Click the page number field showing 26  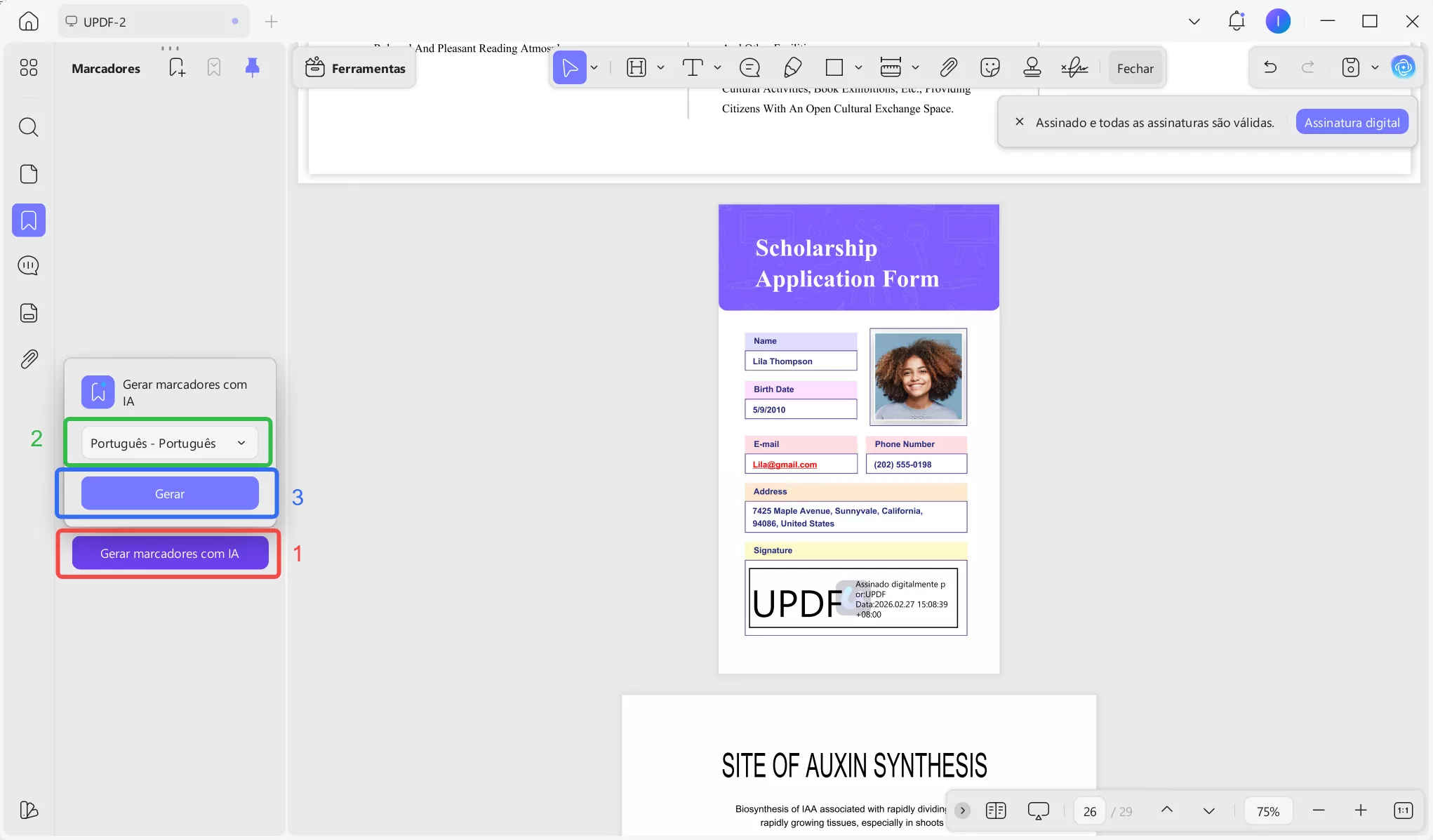click(x=1089, y=811)
